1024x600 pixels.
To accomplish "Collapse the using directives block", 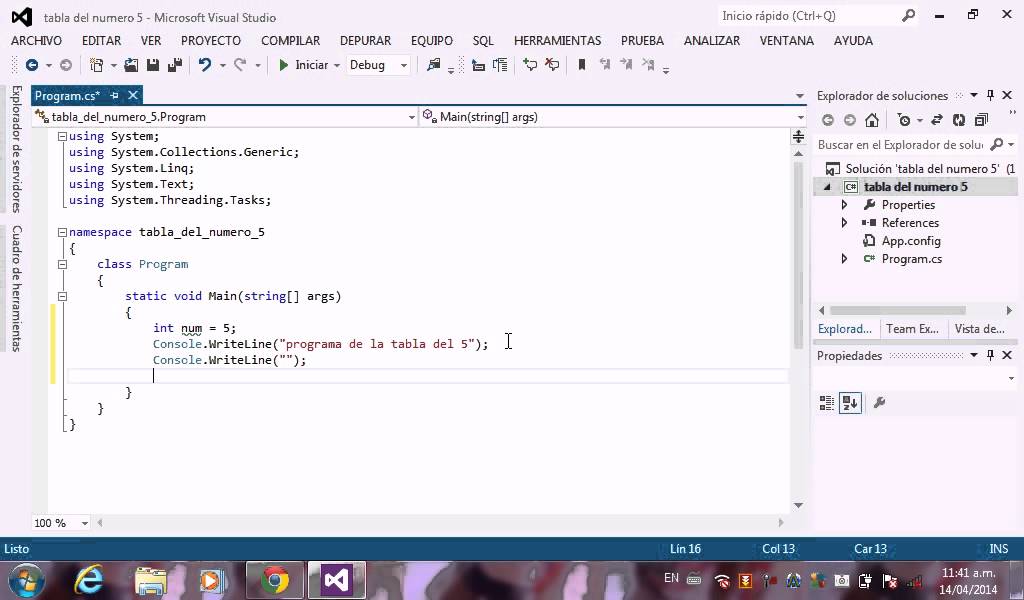I will pyautogui.click(x=62, y=136).
